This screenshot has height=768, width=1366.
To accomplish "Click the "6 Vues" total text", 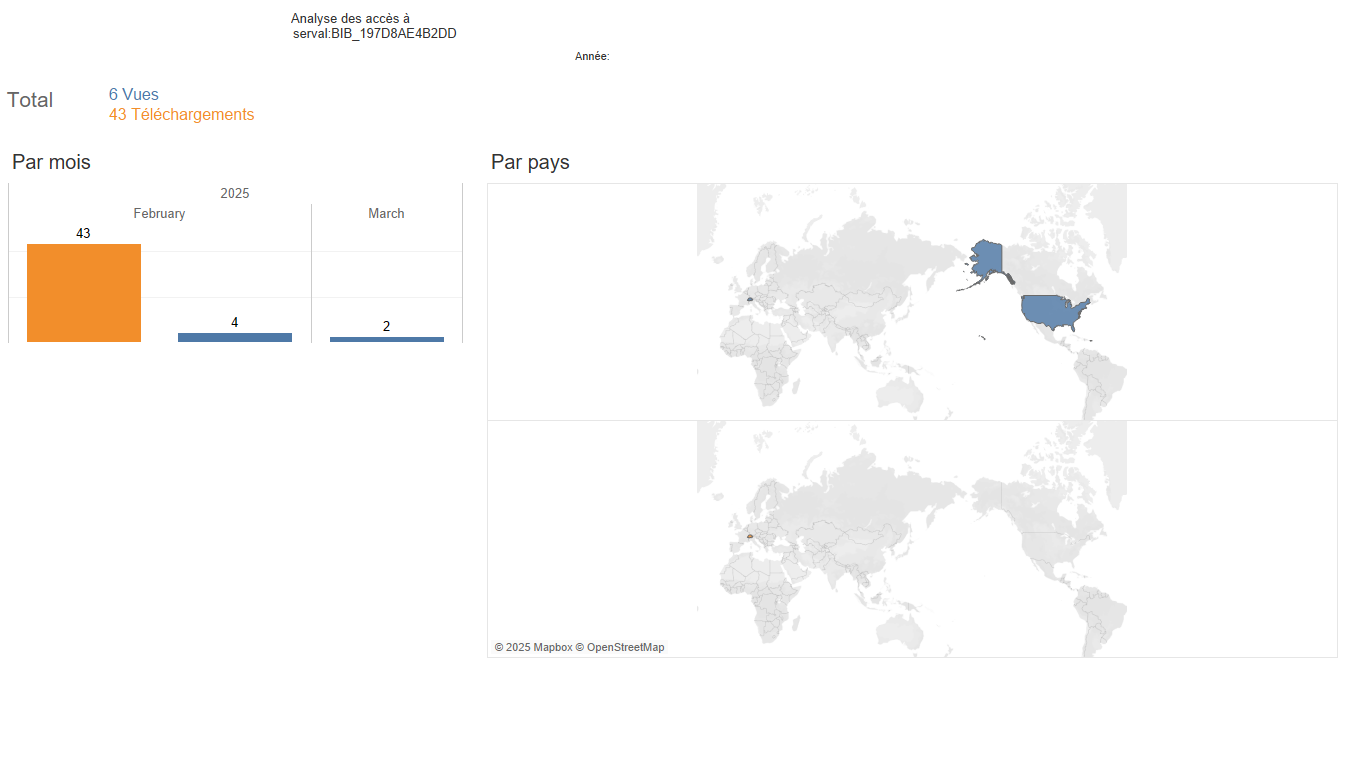I will pos(134,95).
